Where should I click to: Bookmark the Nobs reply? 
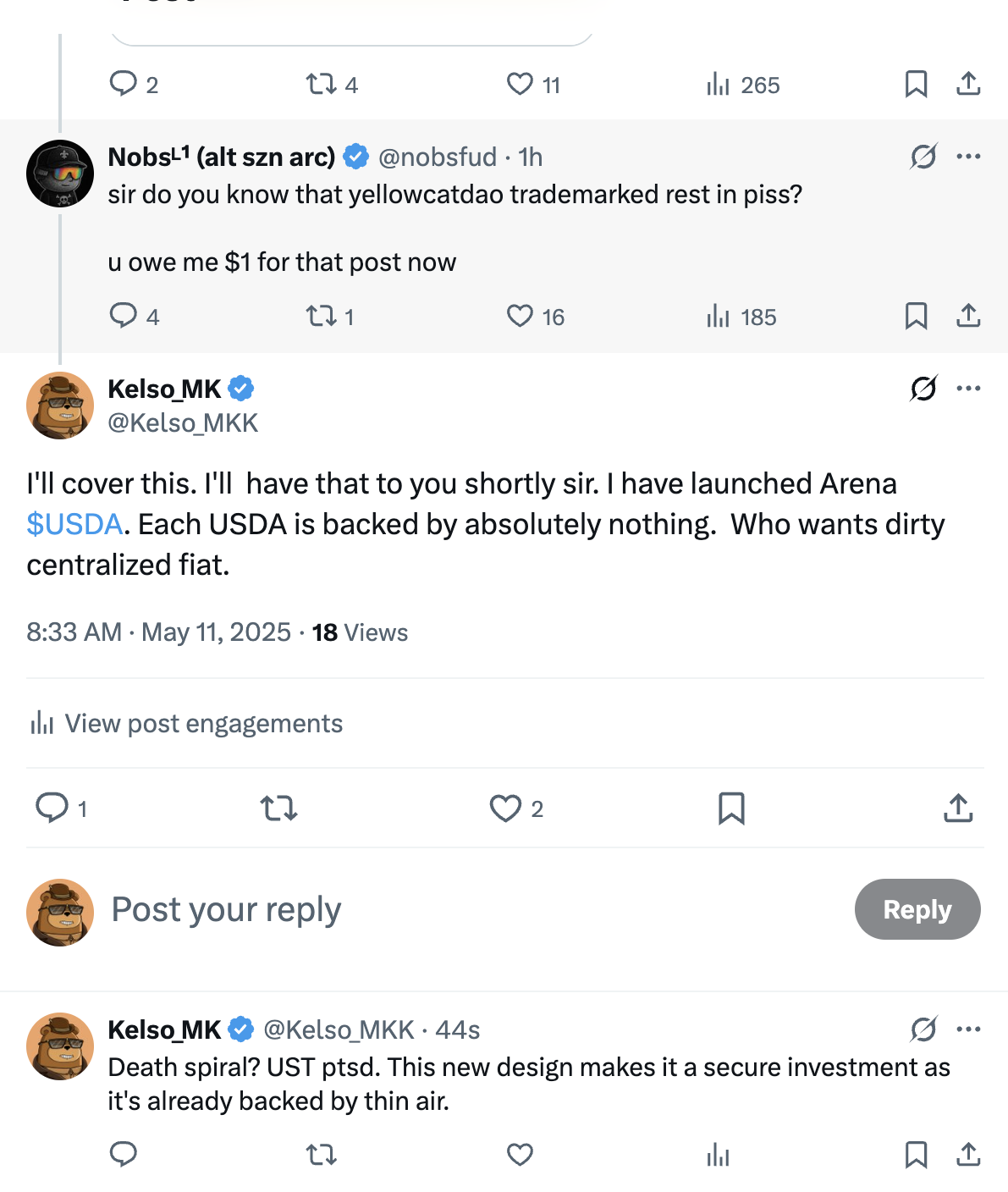[916, 317]
